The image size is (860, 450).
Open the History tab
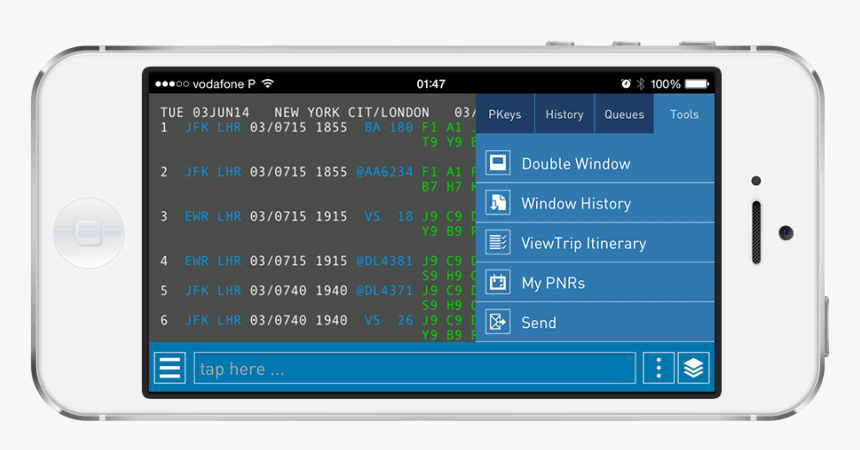(564, 114)
